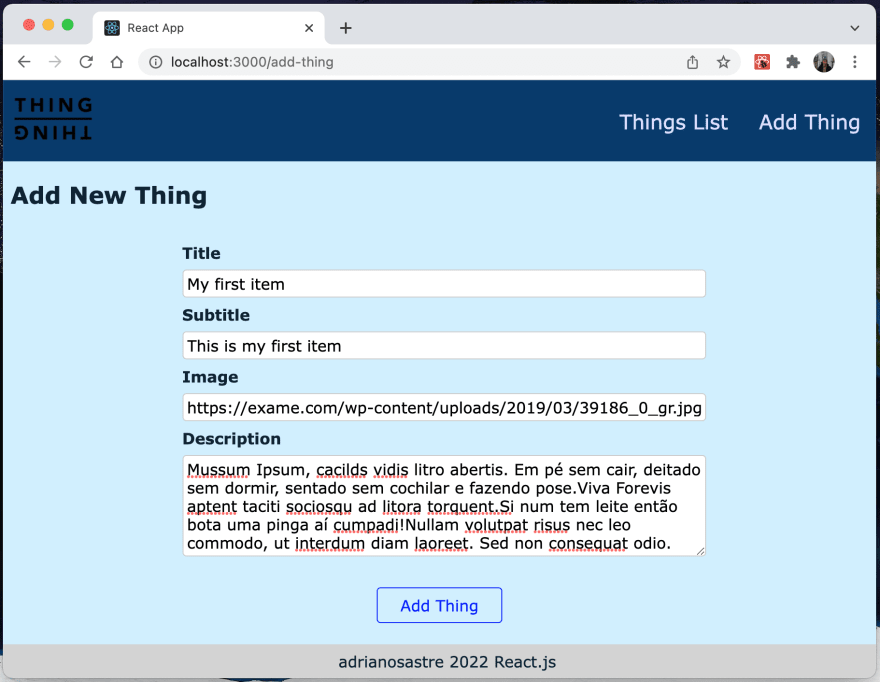The image size is (880, 682).
Task: Open the browser home icon
Action: [117, 62]
